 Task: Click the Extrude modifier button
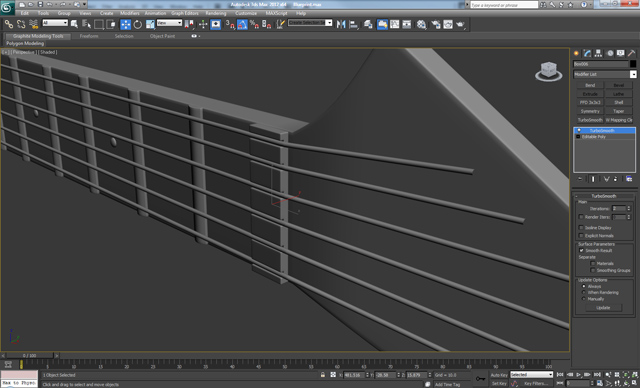pyautogui.click(x=590, y=93)
